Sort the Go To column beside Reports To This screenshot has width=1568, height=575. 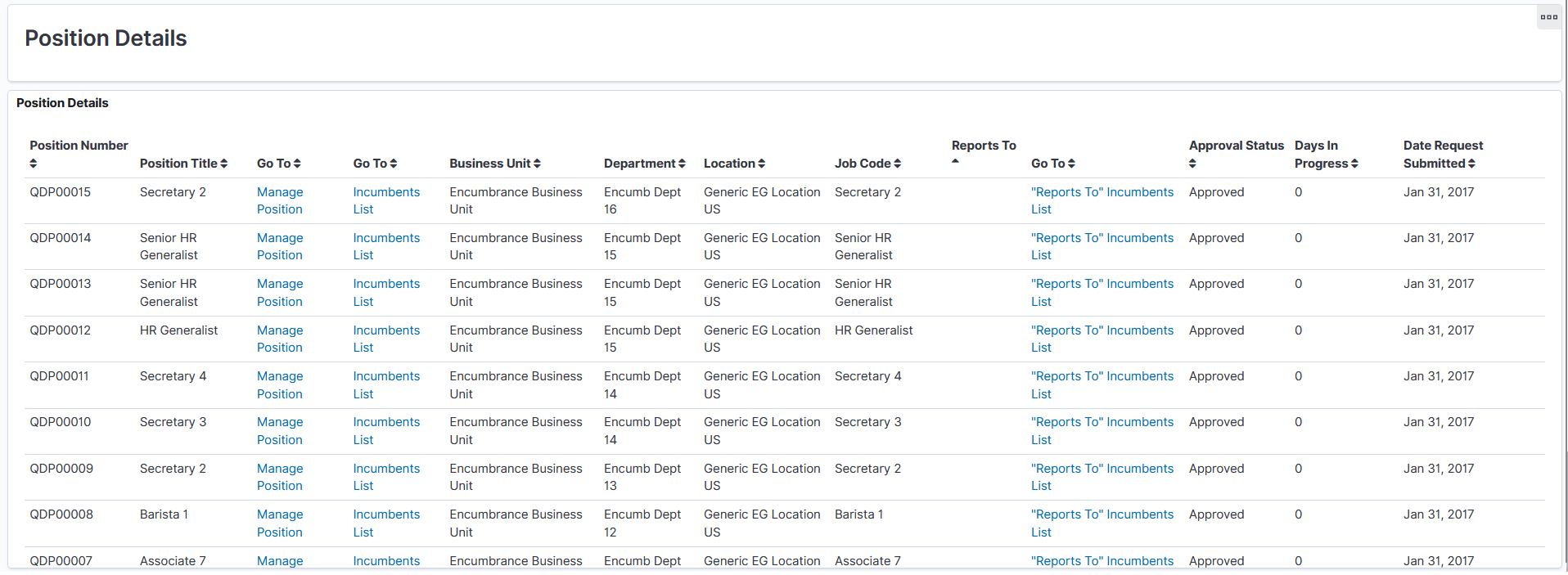tap(1071, 164)
